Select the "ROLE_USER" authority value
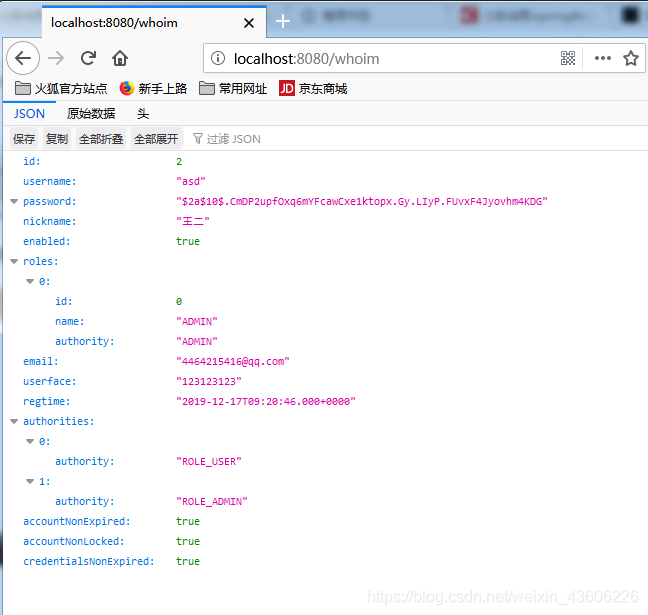The height and width of the screenshot is (615, 648). (209, 462)
